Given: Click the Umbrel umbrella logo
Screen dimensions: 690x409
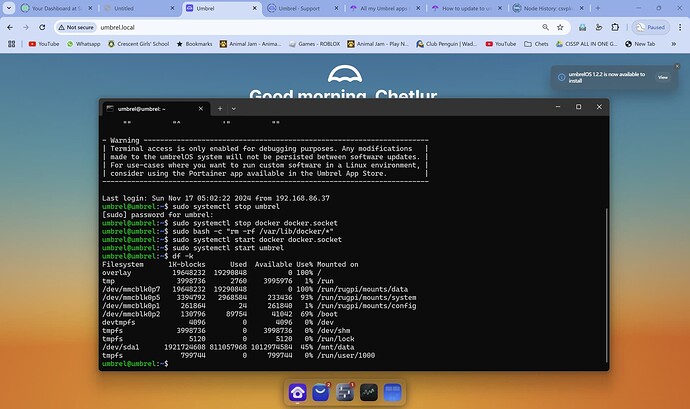Looking at the screenshot, I should click(x=345, y=74).
